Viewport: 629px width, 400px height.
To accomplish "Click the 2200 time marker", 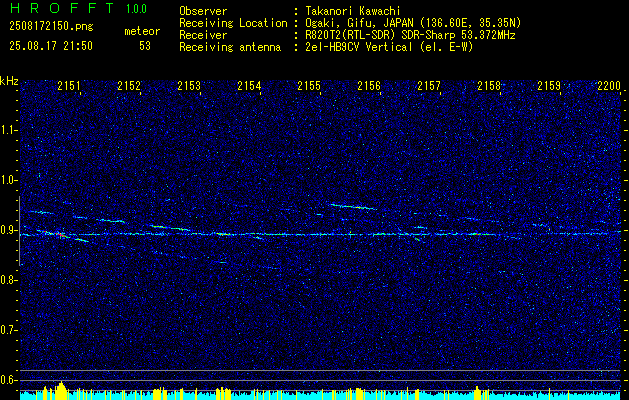I will coord(609,86).
